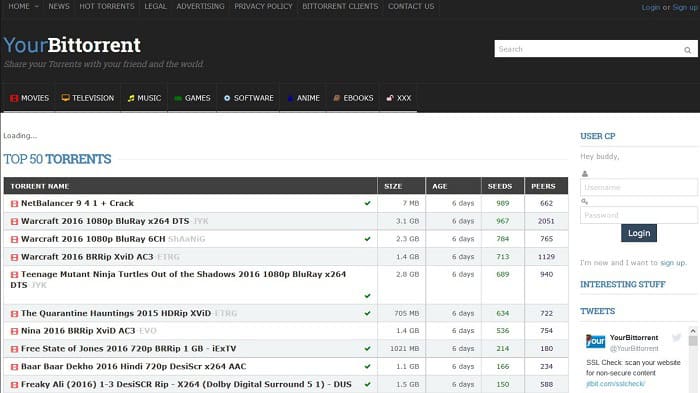Open Hot Torrents page

point(107,6)
